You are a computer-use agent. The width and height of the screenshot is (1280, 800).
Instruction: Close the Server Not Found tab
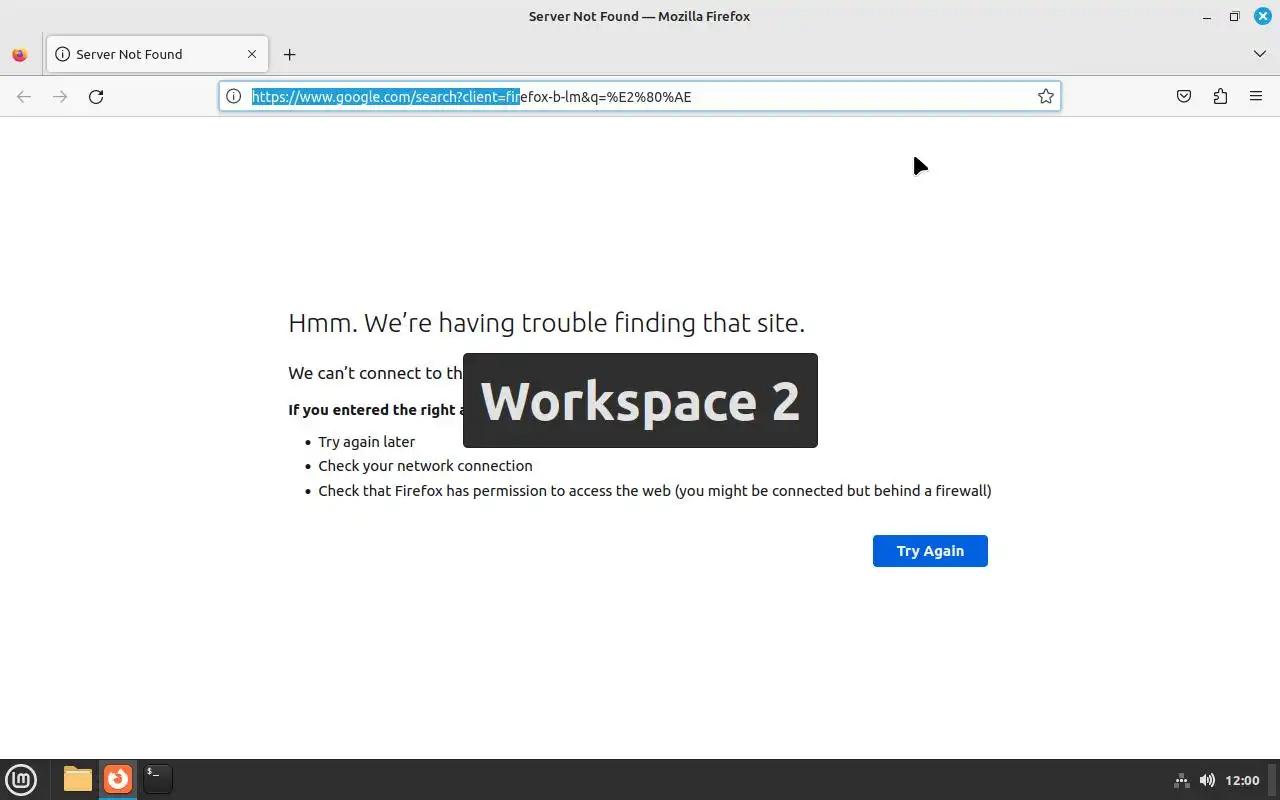[x=252, y=54]
